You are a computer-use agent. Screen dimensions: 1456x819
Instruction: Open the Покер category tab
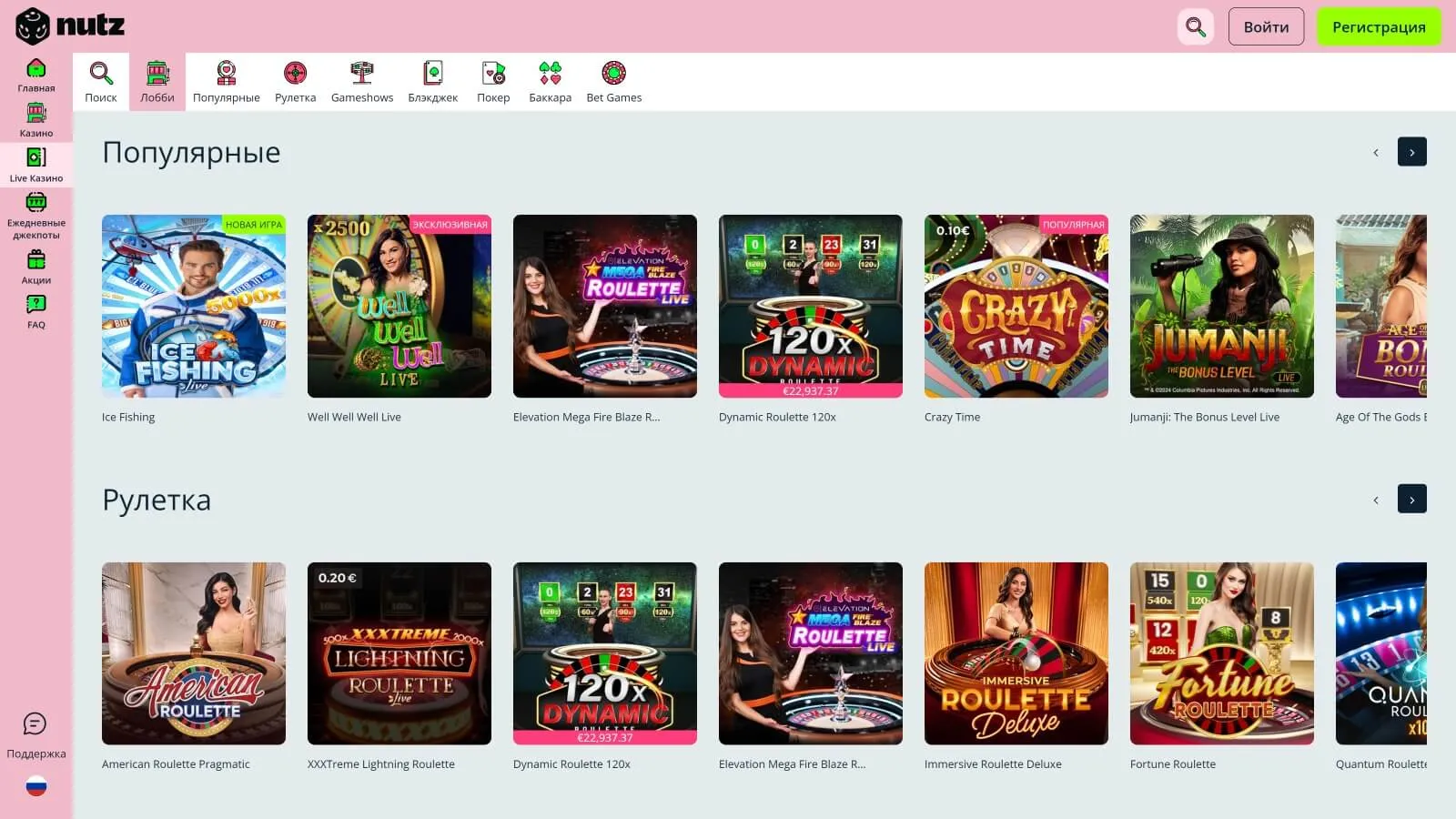(493, 82)
